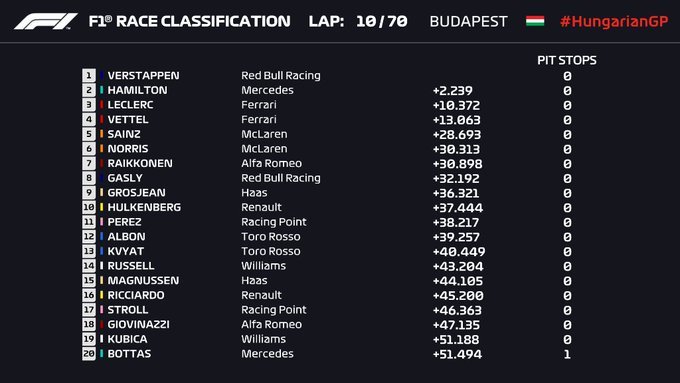
Task: Click the F1 logo
Action: pos(46,21)
